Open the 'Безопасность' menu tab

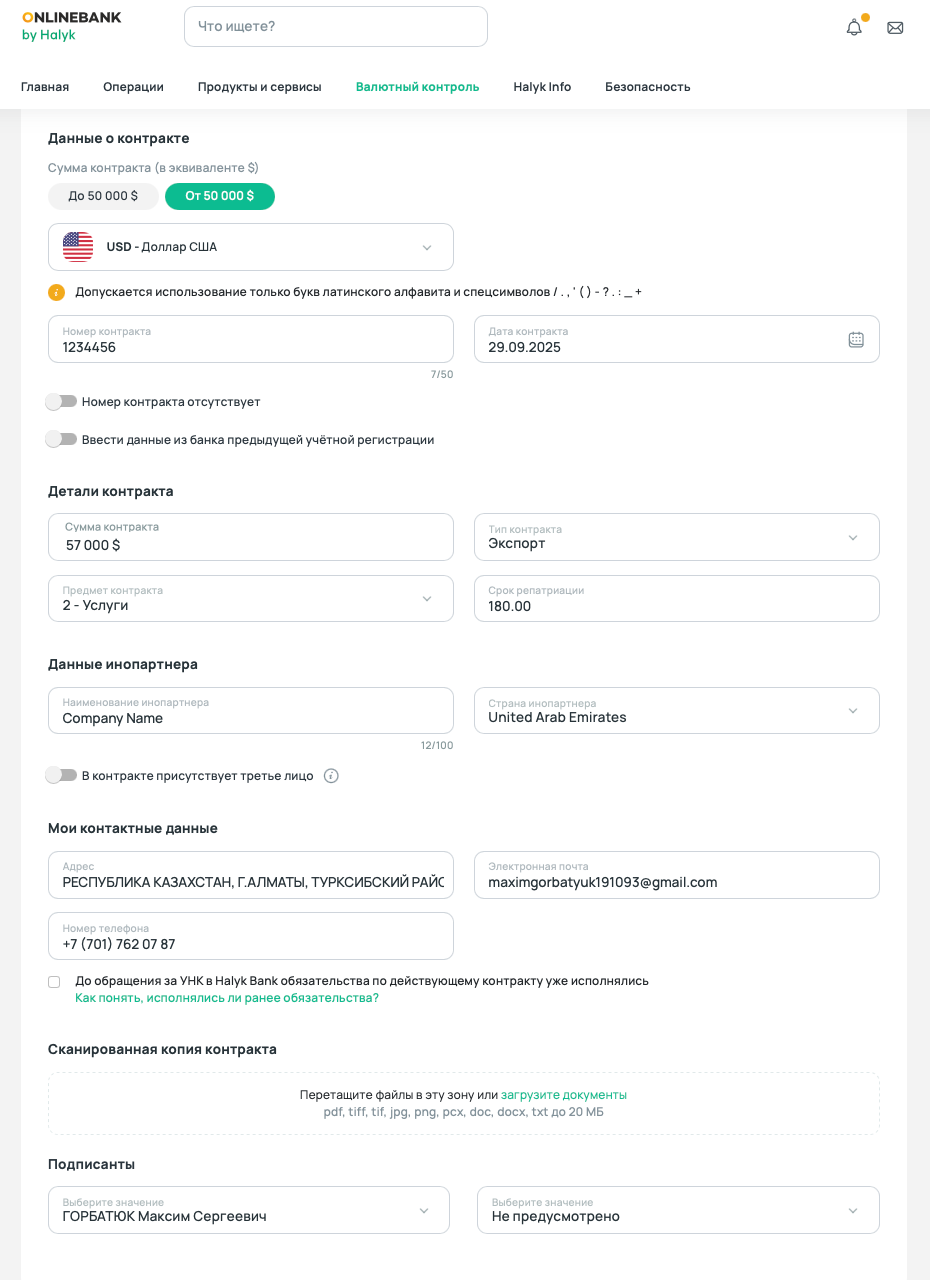[647, 87]
